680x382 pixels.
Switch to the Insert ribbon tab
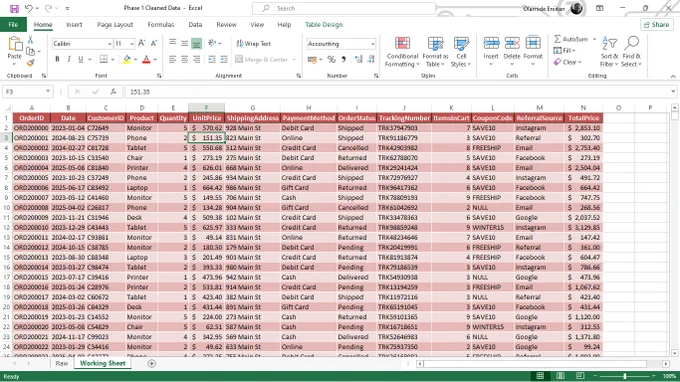click(74, 25)
